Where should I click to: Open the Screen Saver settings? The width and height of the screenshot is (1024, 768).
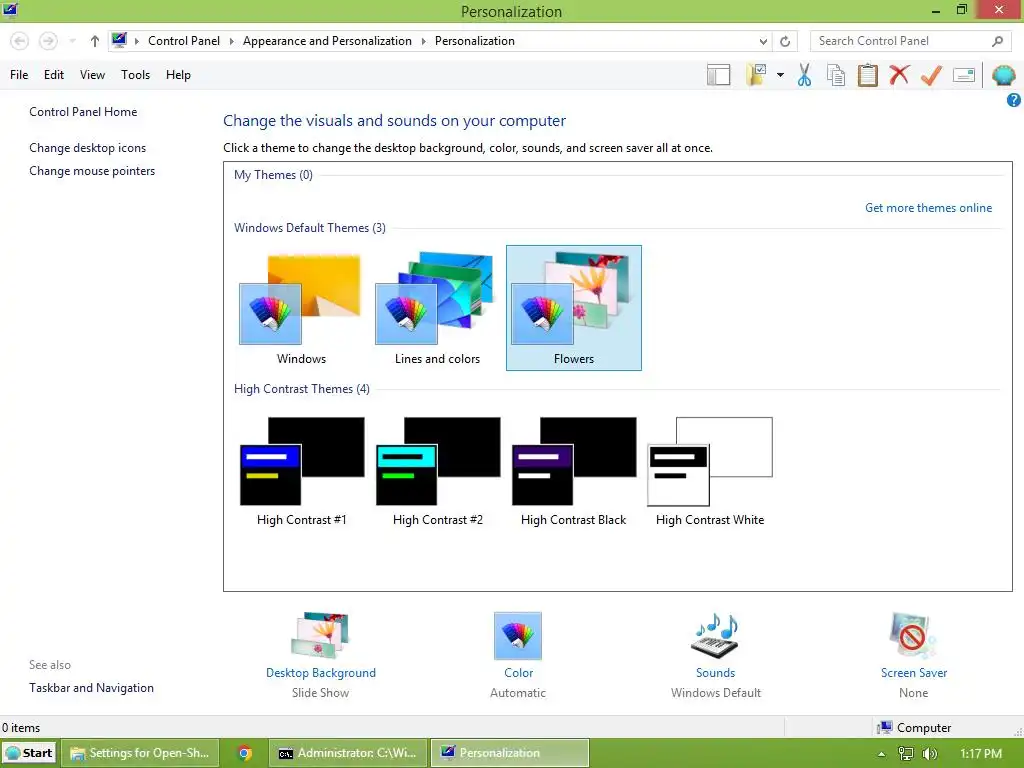[914, 655]
